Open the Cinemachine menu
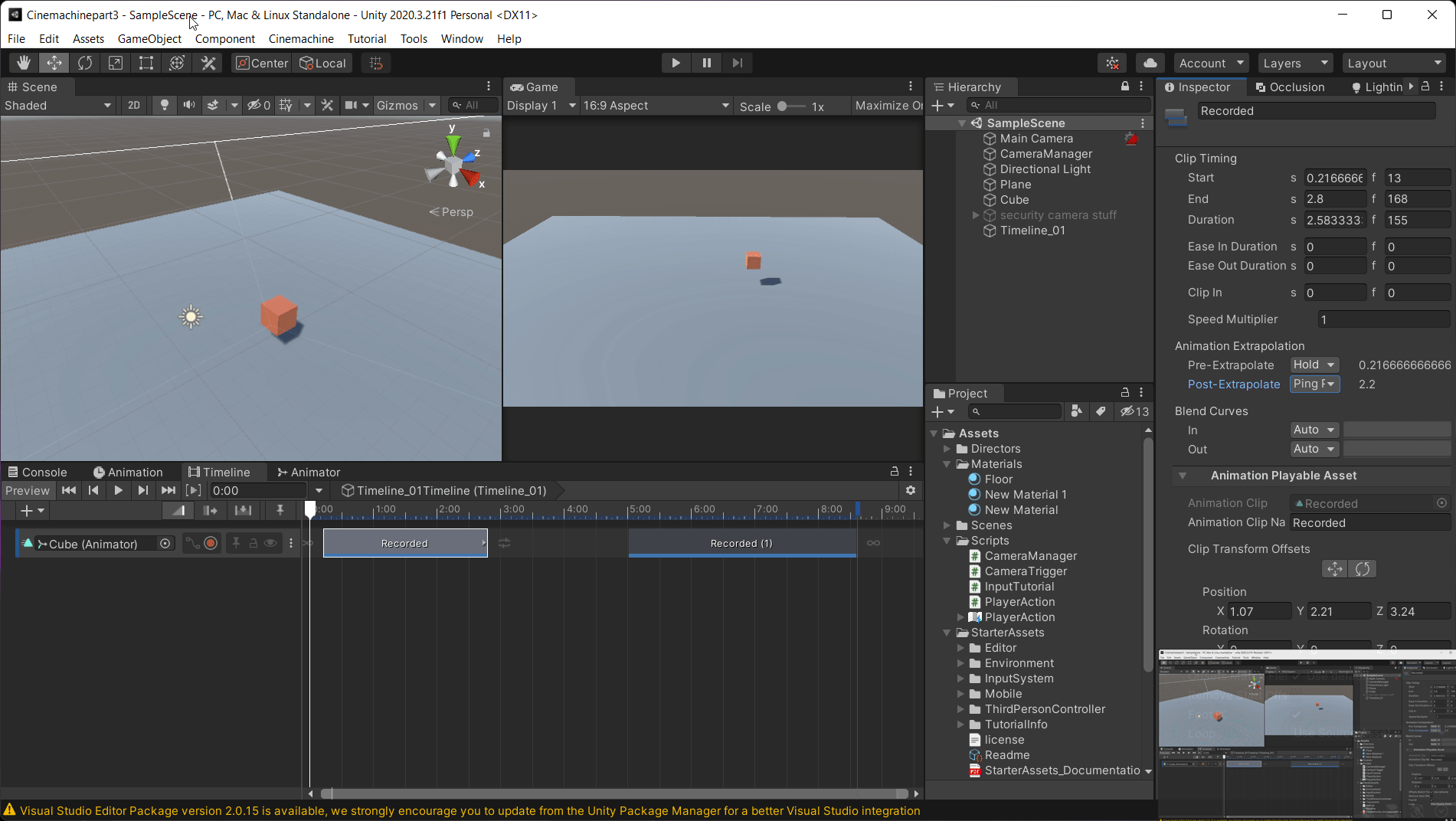Image resolution: width=1456 pixels, height=821 pixels. point(301,38)
